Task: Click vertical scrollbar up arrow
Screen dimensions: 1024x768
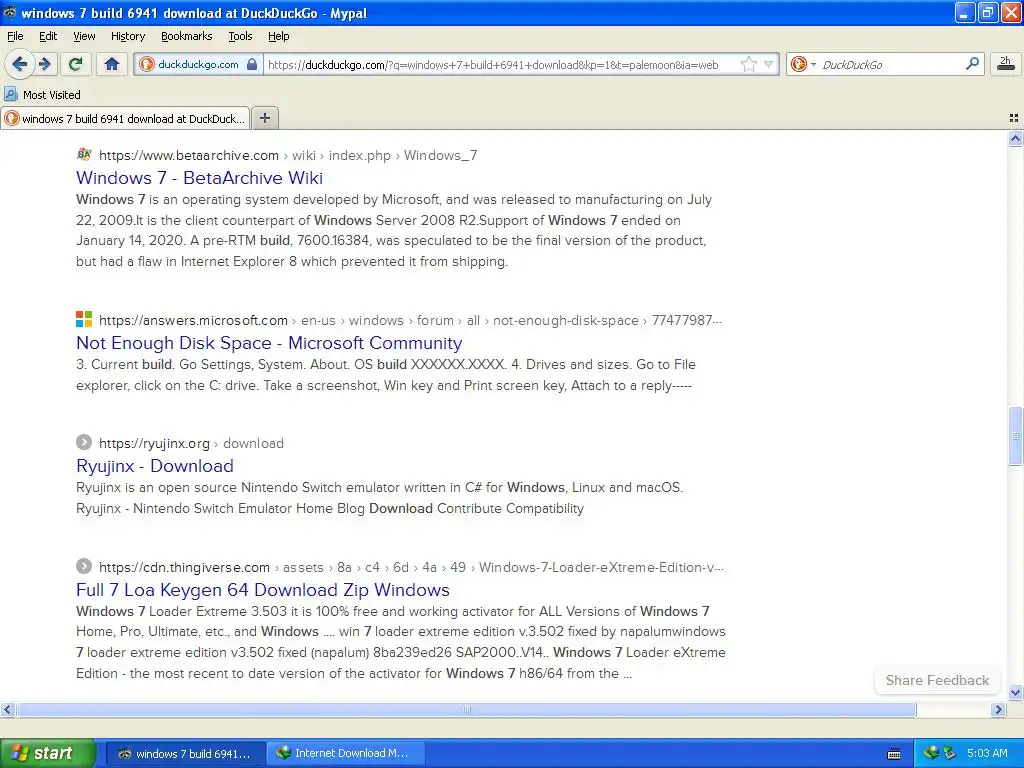Action: point(1015,138)
